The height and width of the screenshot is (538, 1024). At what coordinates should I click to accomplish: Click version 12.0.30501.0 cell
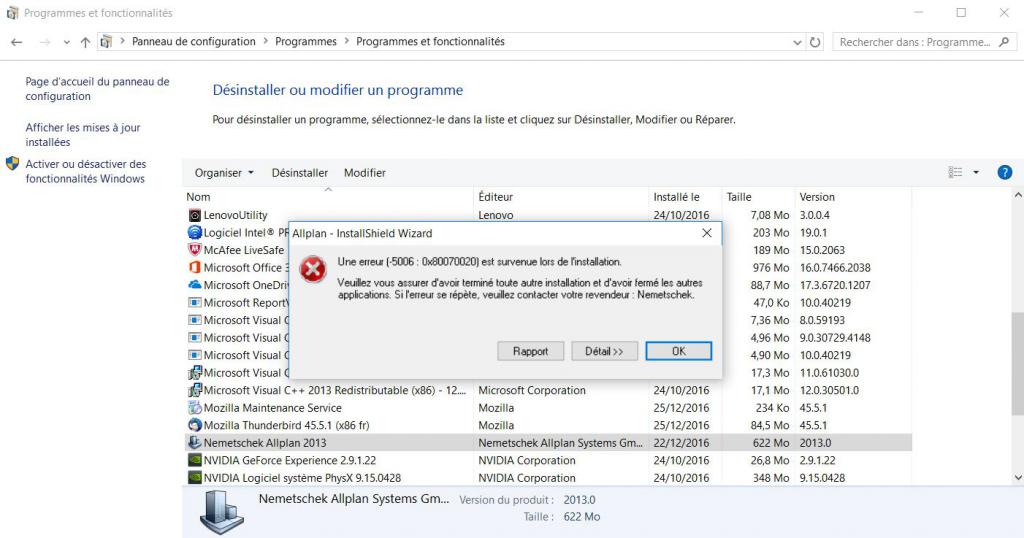coord(829,390)
